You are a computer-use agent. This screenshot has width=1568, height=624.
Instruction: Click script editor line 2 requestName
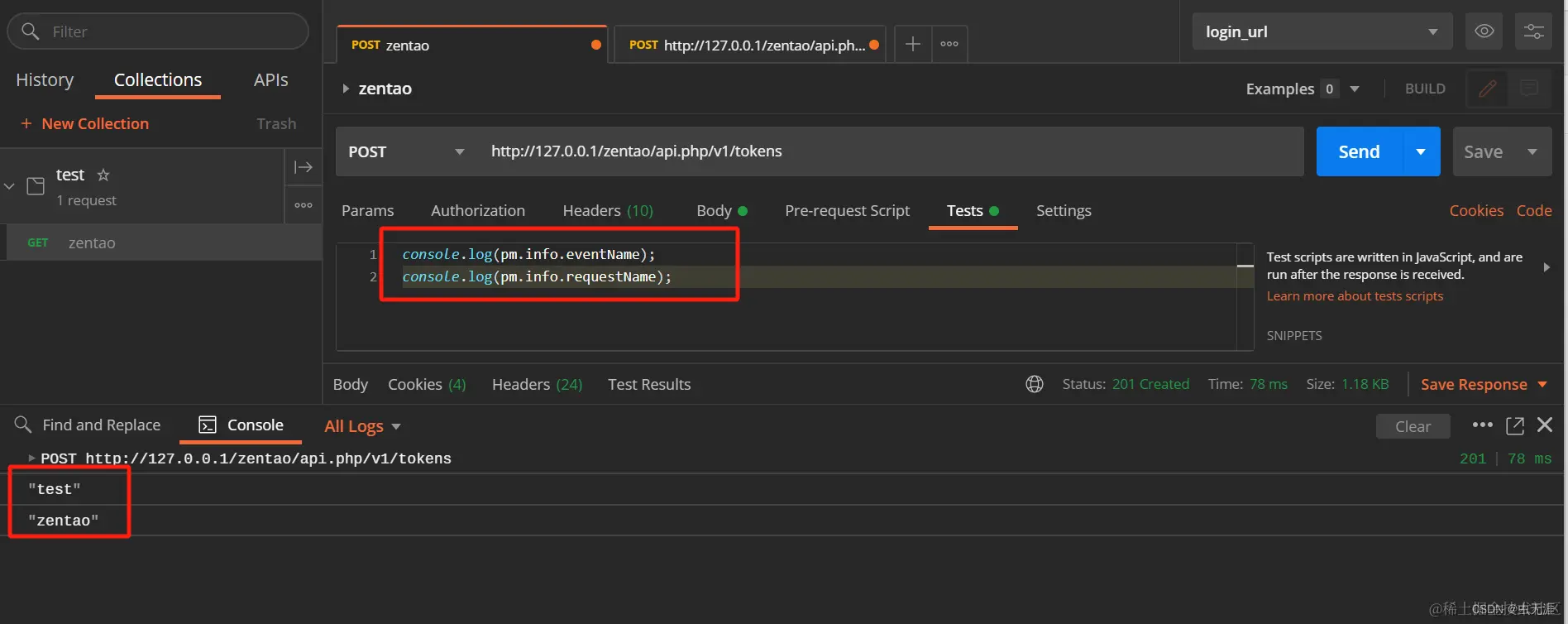[x=537, y=276]
